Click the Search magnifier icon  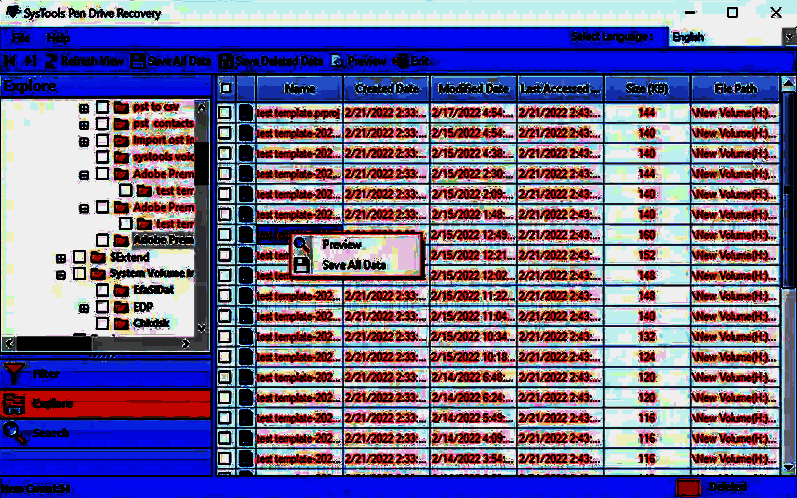[13, 433]
